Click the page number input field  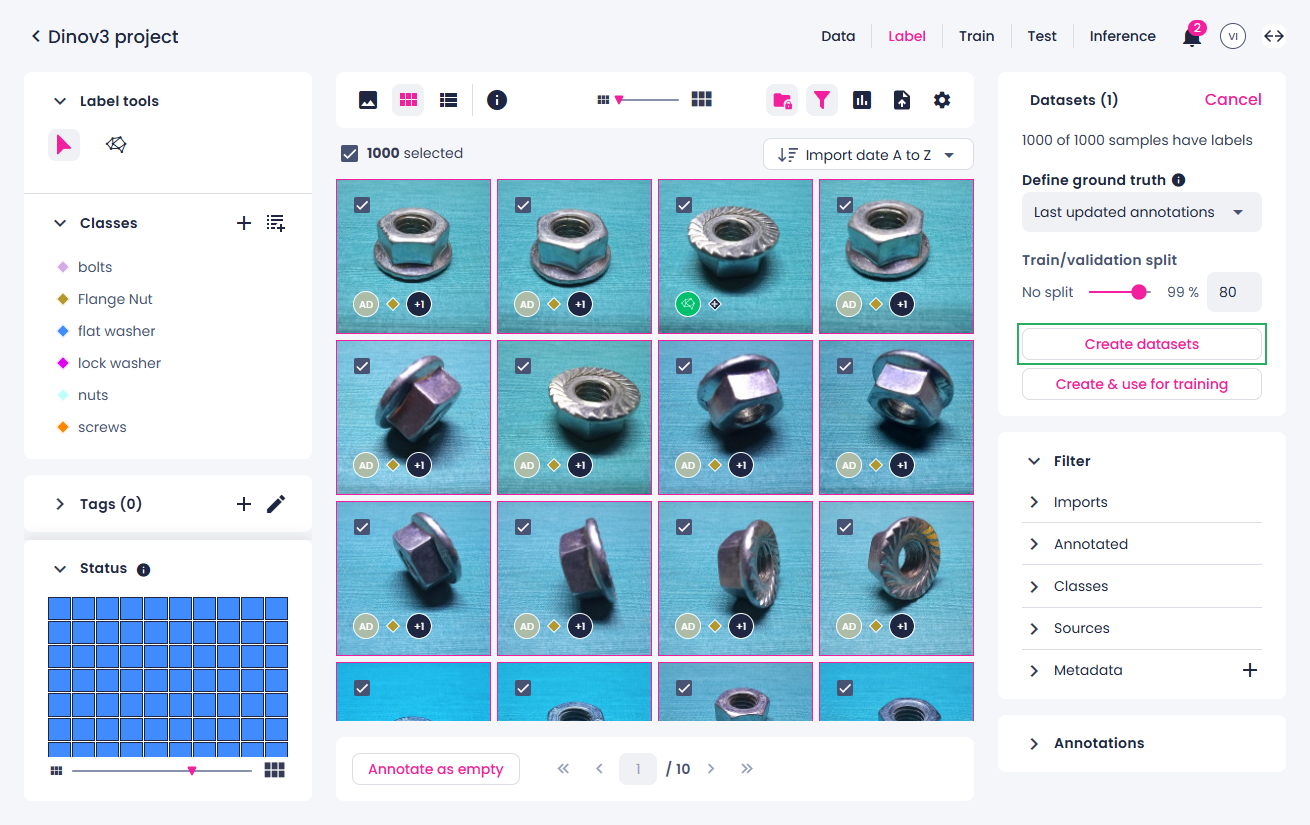(638, 769)
